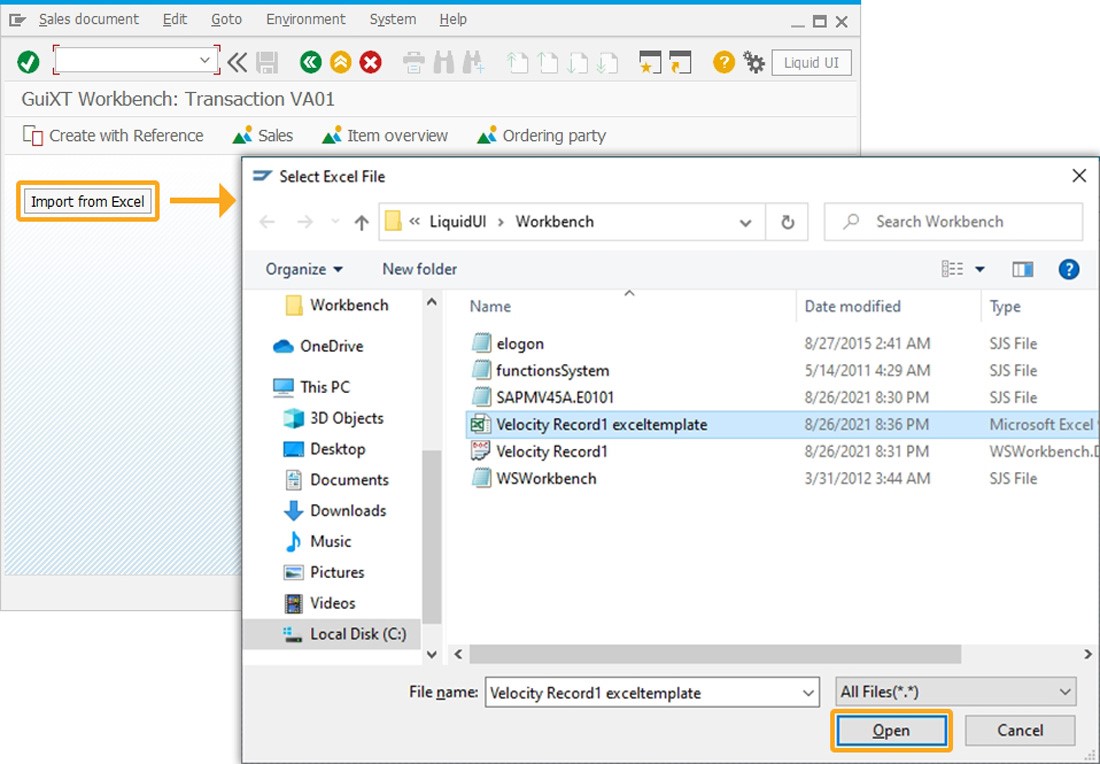Click the double-chevron collapse icon beside command field
This screenshot has height=764, width=1100.
pos(237,62)
